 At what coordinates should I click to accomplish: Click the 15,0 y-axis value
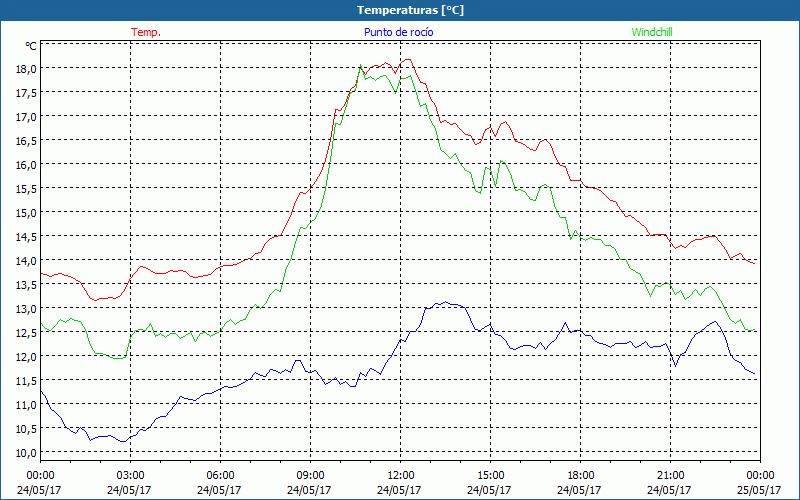(27, 212)
